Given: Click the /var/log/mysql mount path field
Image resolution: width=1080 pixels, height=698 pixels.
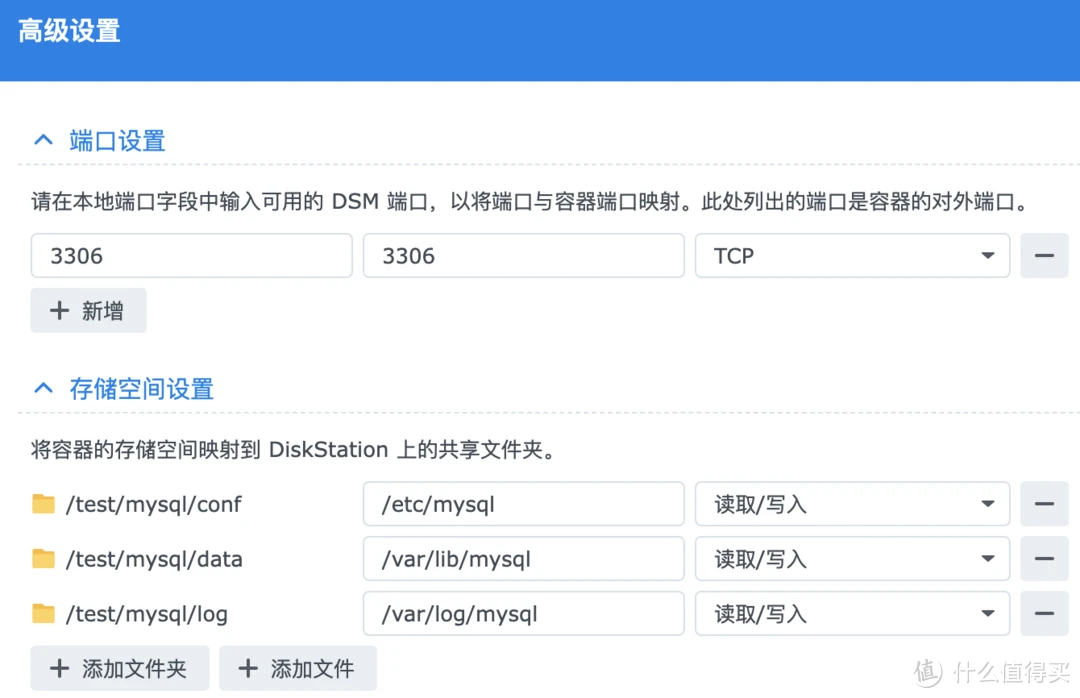Looking at the screenshot, I should [x=523, y=613].
